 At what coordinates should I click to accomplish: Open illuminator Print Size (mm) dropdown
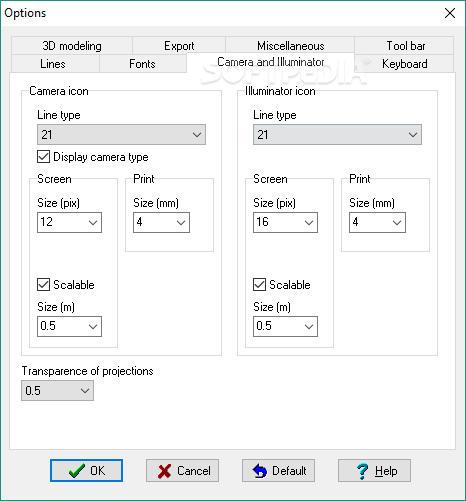[377, 222]
